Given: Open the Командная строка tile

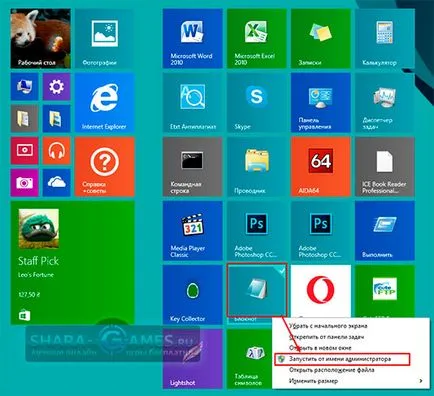Looking at the screenshot, I should 192,167.
